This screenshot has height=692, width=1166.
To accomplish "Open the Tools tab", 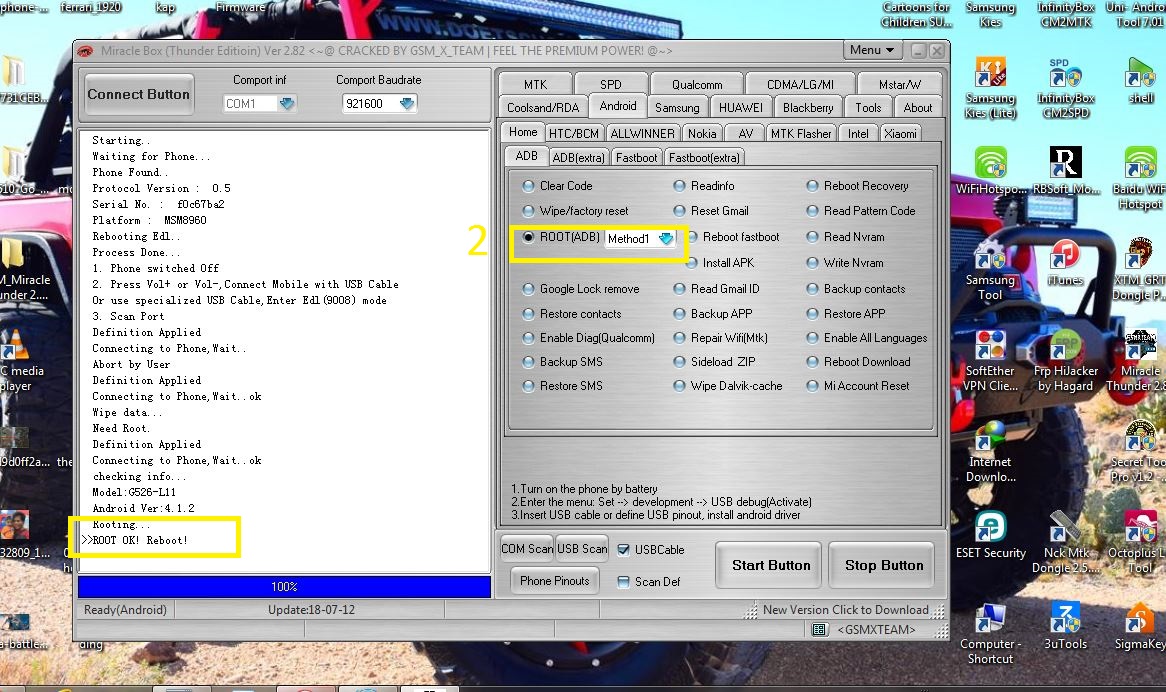I will [x=868, y=108].
